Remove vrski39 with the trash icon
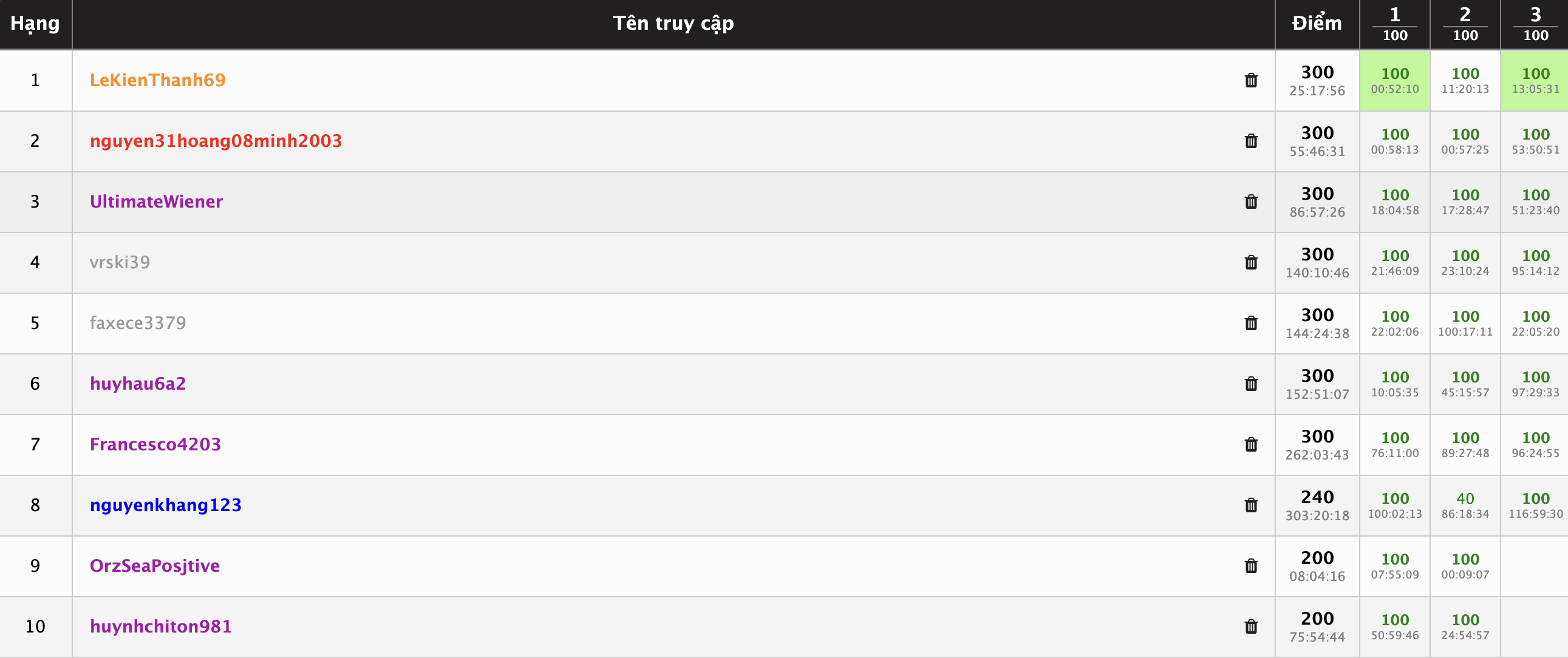The width and height of the screenshot is (1568, 658). [1251, 262]
